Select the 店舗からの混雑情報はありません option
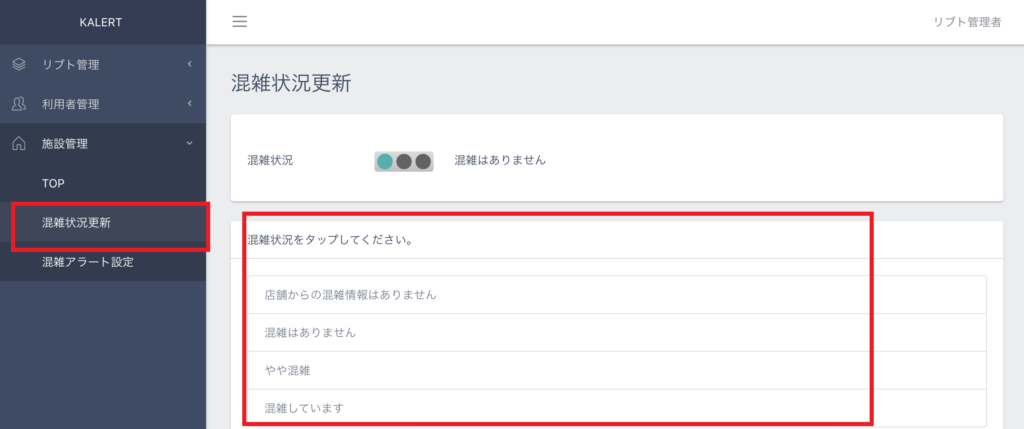Viewport: 1024px width, 429px height. click(x=616, y=294)
